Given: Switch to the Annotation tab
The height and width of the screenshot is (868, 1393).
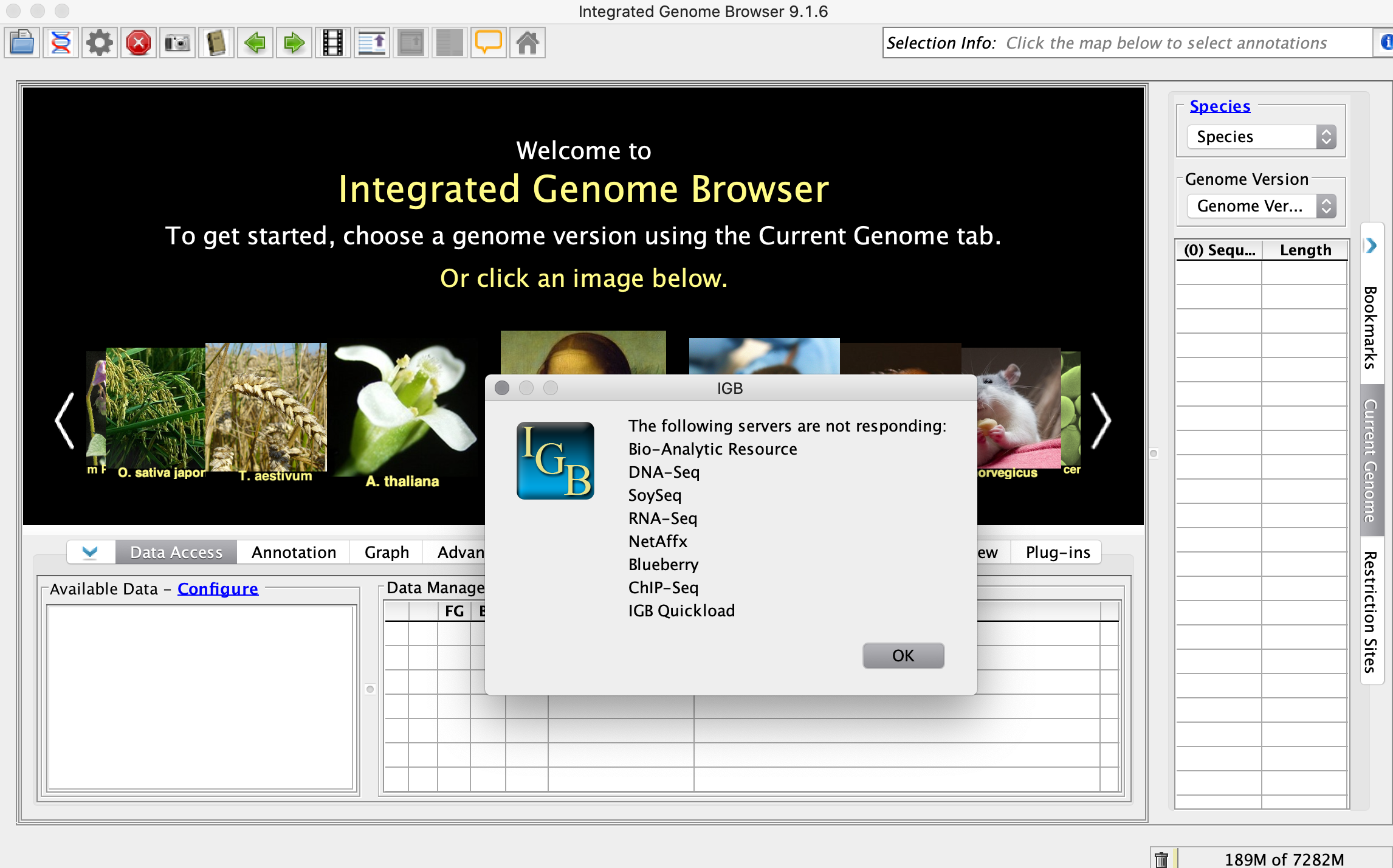Looking at the screenshot, I should pyautogui.click(x=294, y=552).
